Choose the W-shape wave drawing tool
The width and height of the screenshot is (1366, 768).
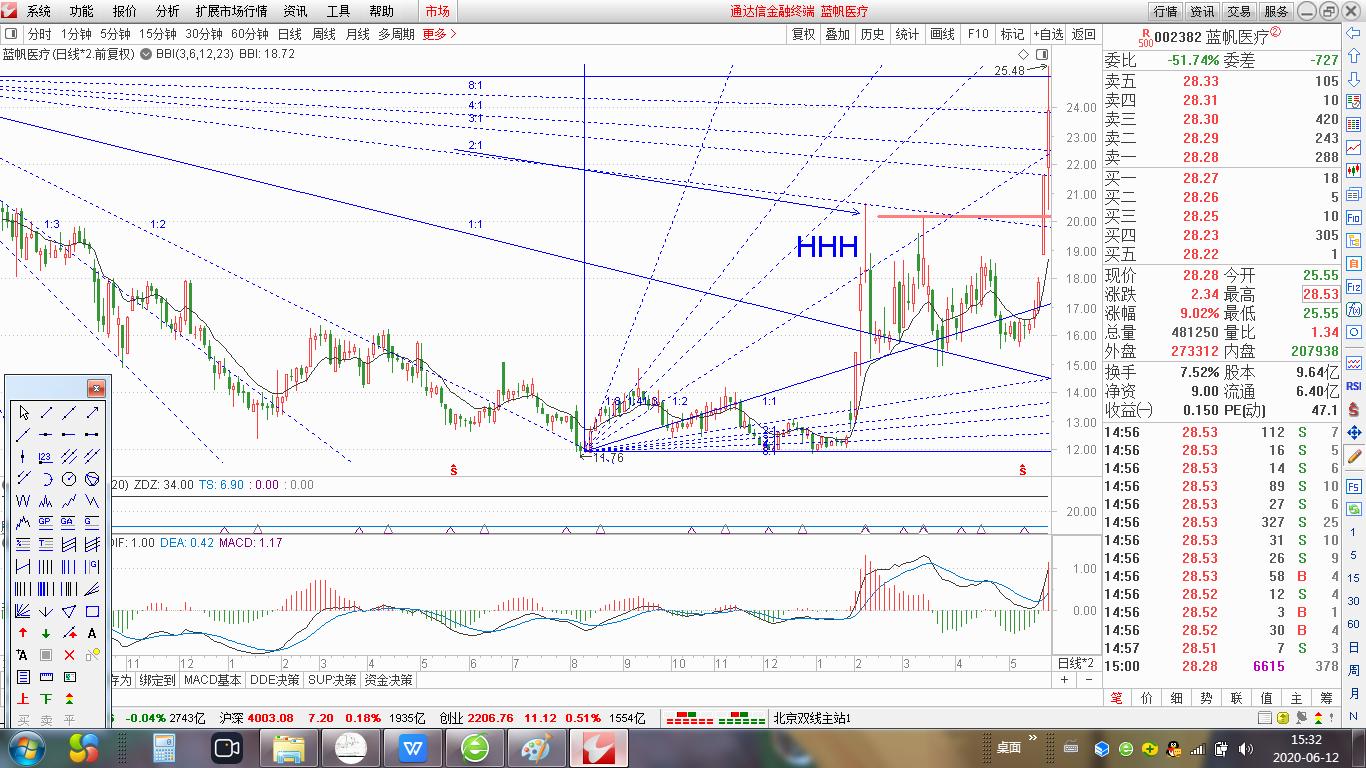click(x=23, y=501)
